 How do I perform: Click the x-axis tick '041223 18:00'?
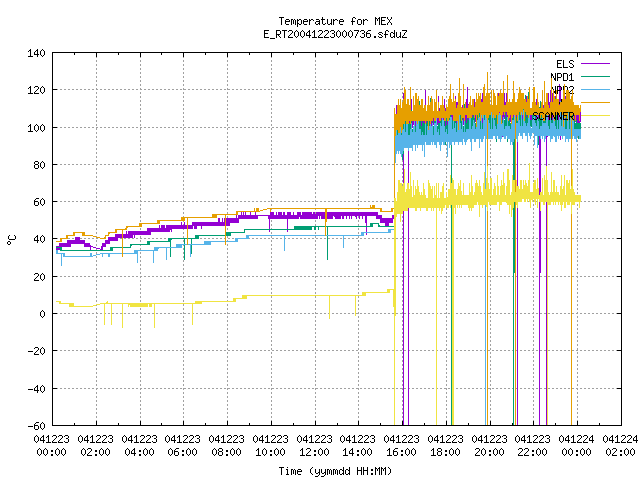(446, 446)
